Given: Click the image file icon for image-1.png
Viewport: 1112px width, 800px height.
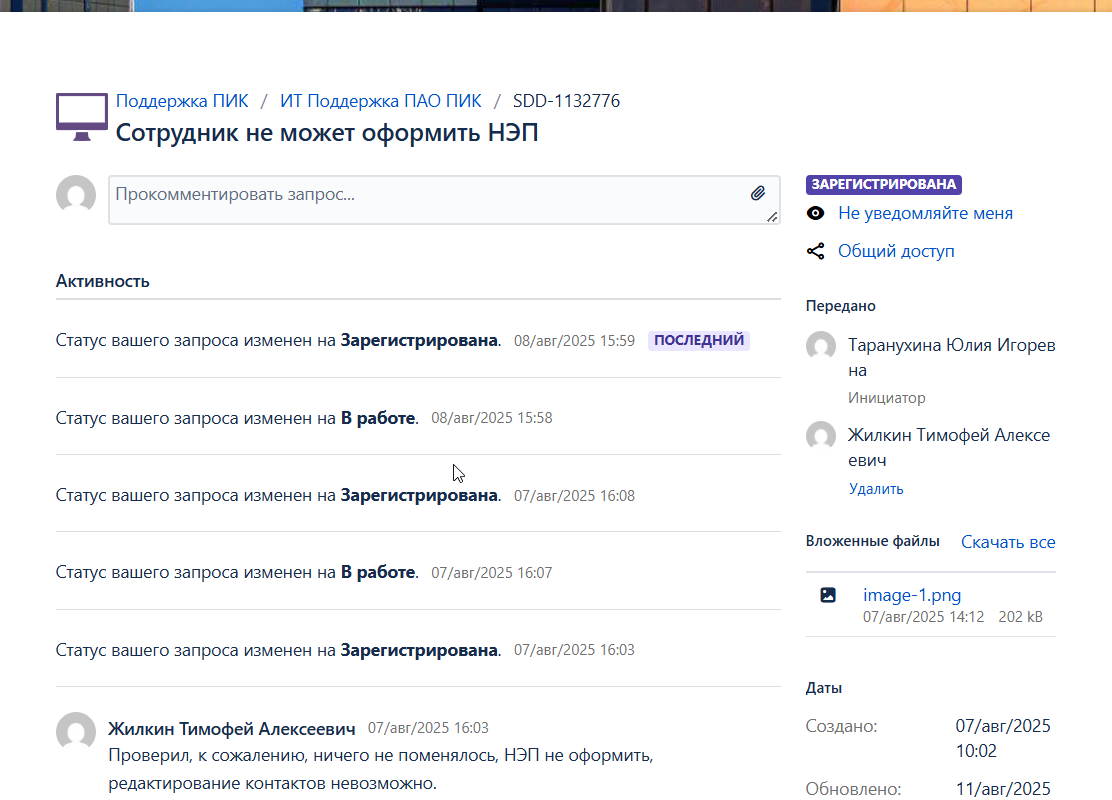Looking at the screenshot, I should tap(828, 595).
